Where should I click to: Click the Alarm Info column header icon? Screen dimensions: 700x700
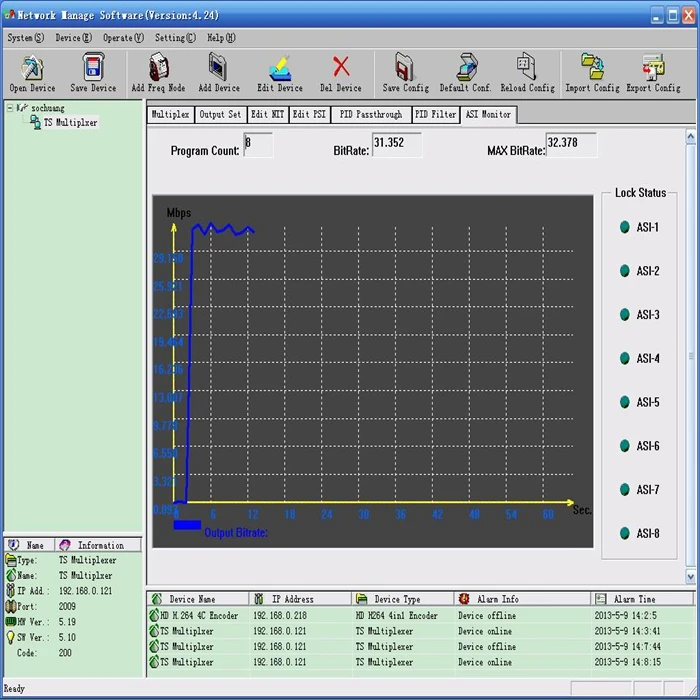(x=464, y=599)
